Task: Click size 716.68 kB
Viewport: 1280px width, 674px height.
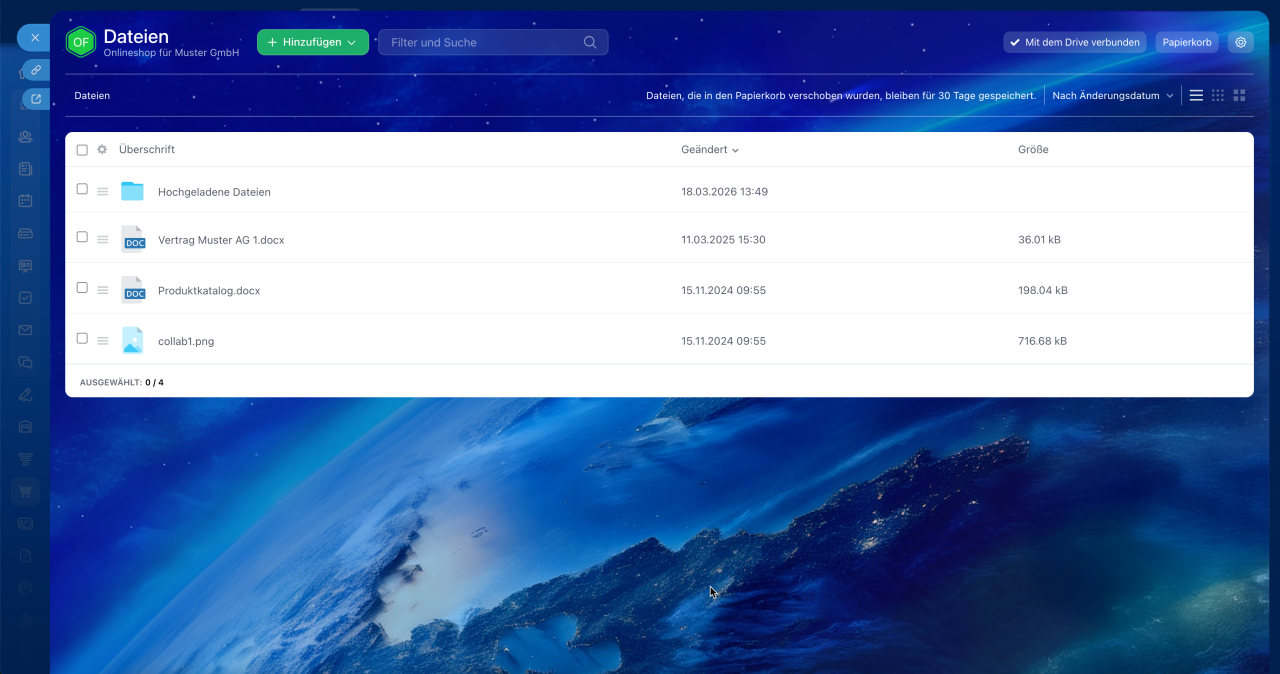Action: pos(1042,341)
